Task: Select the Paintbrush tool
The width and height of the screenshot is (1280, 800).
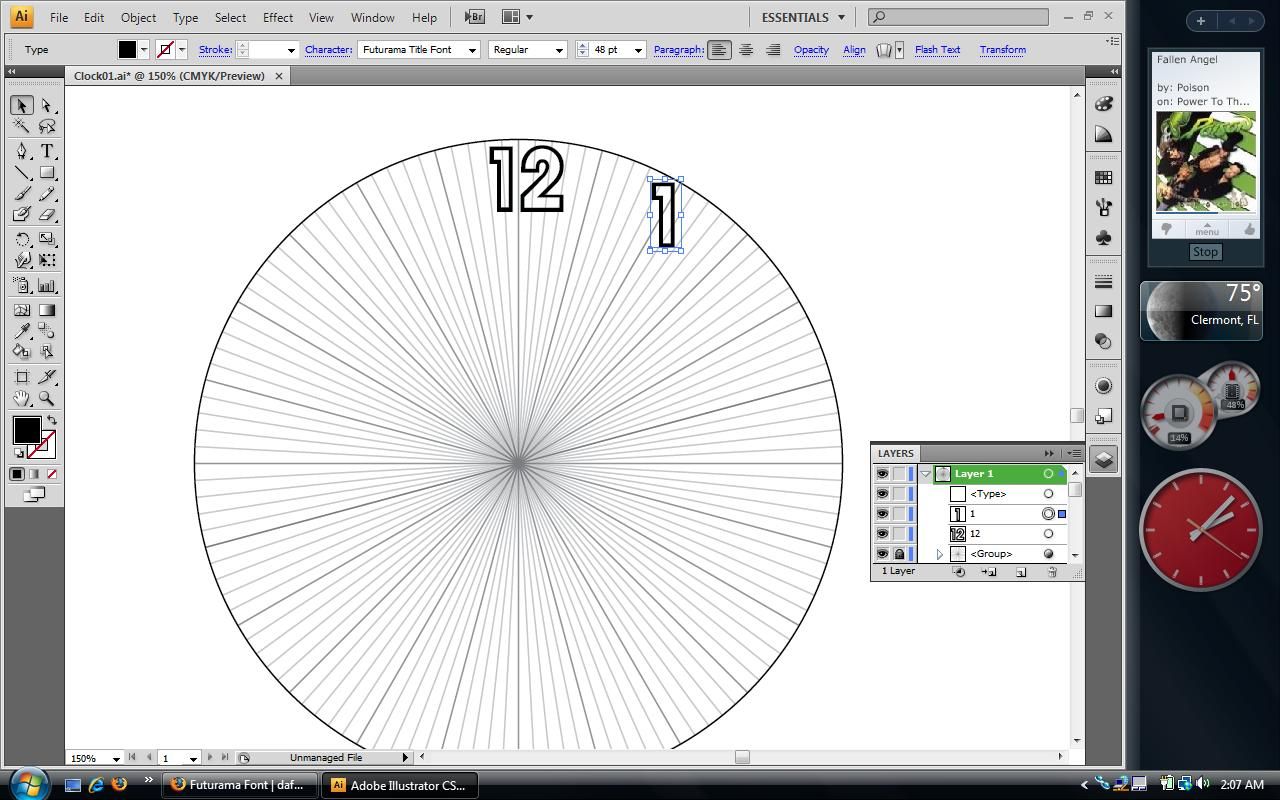Action: point(22,194)
